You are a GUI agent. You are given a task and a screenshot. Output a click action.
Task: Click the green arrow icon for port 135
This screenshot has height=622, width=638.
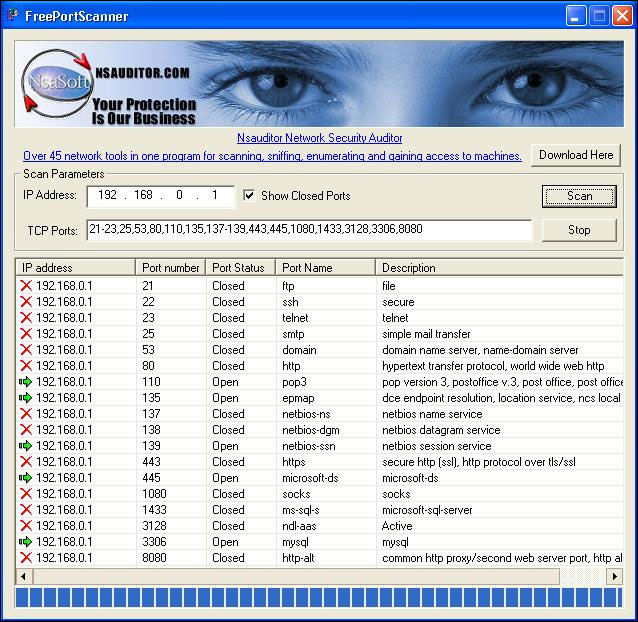(25, 398)
